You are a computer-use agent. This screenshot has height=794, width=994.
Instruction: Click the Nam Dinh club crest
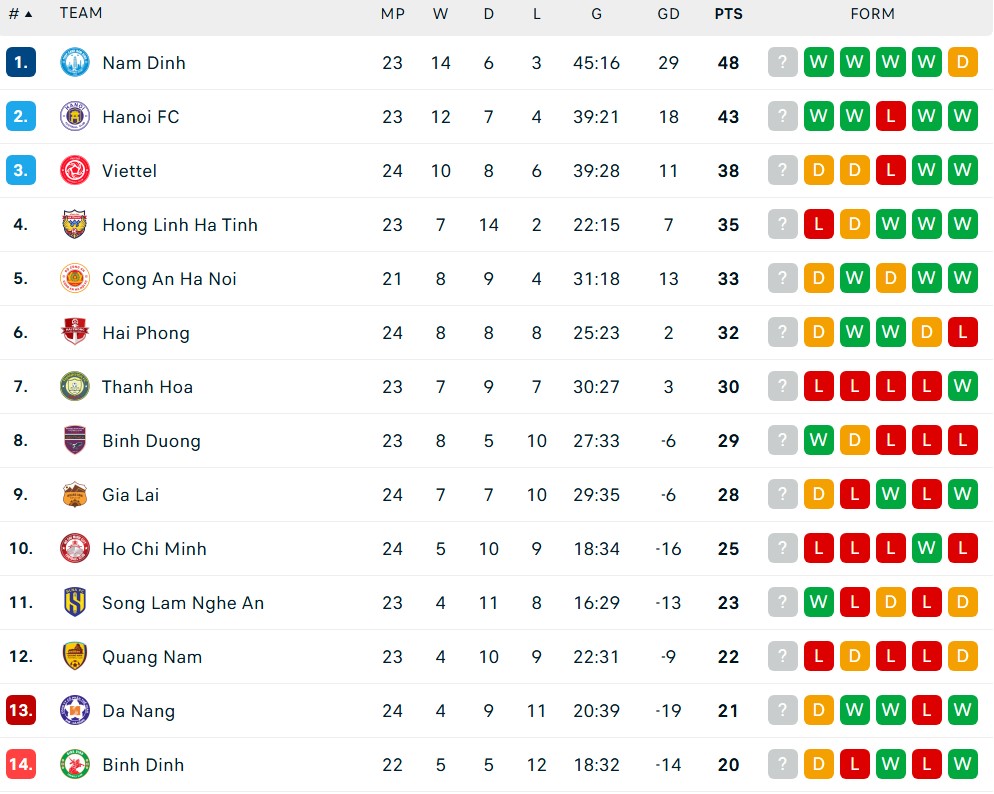coord(75,63)
